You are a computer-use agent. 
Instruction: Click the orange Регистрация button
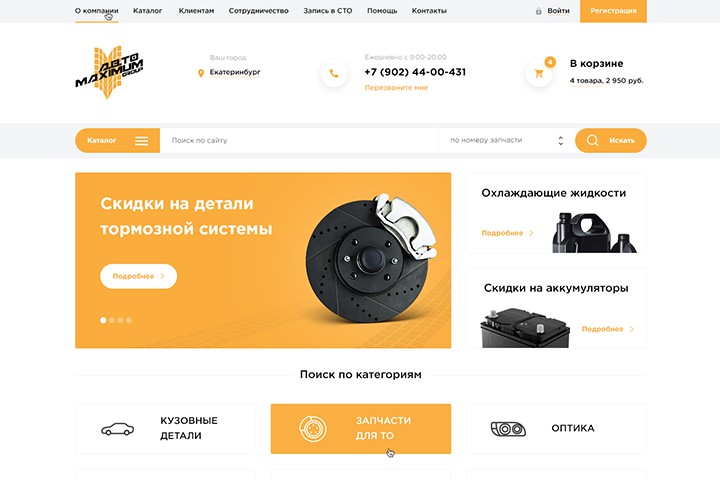point(613,11)
